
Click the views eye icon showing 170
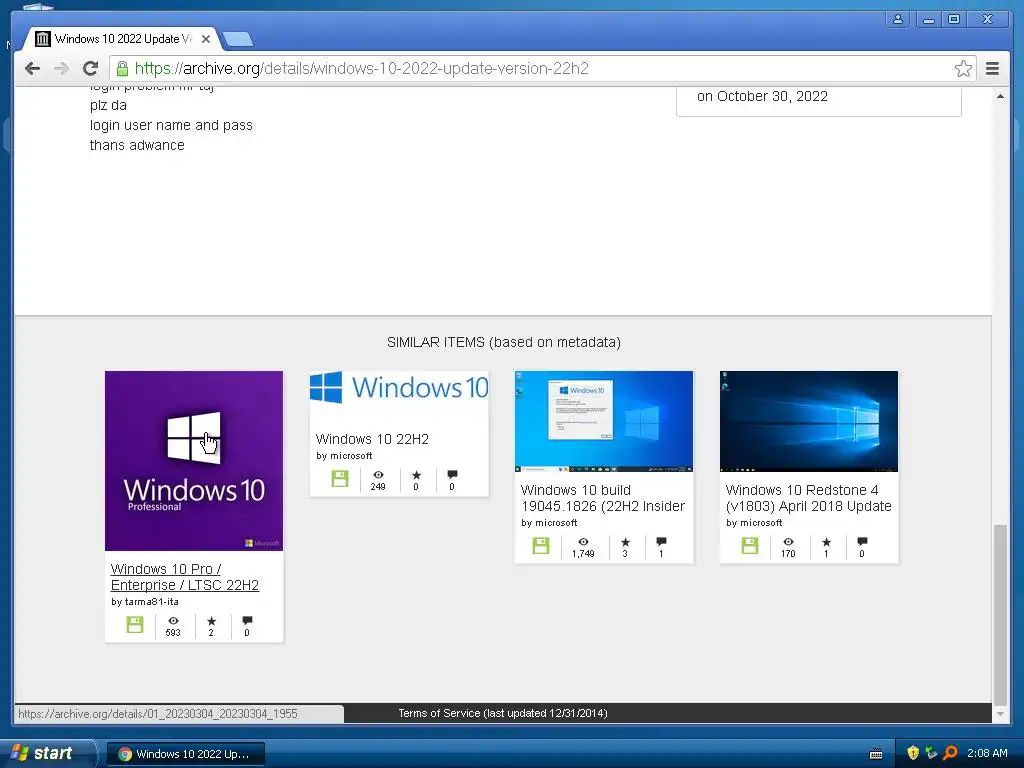point(788,542)
